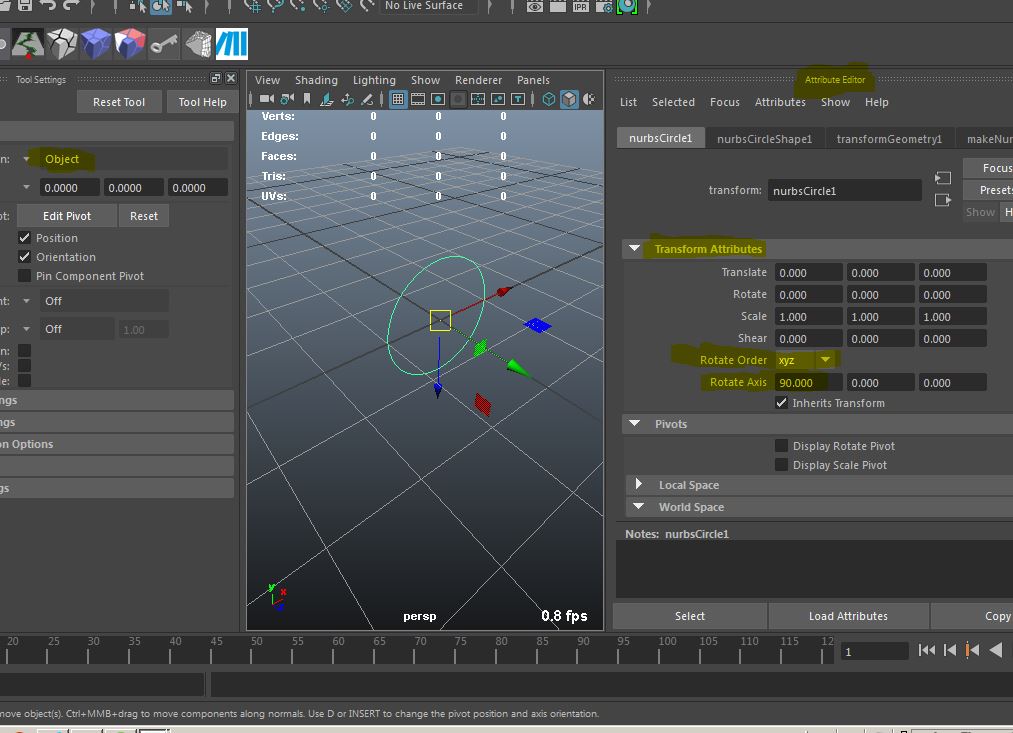1013x733 pixels.
Task: Expand the Local Space section
Action: (638, 484)
